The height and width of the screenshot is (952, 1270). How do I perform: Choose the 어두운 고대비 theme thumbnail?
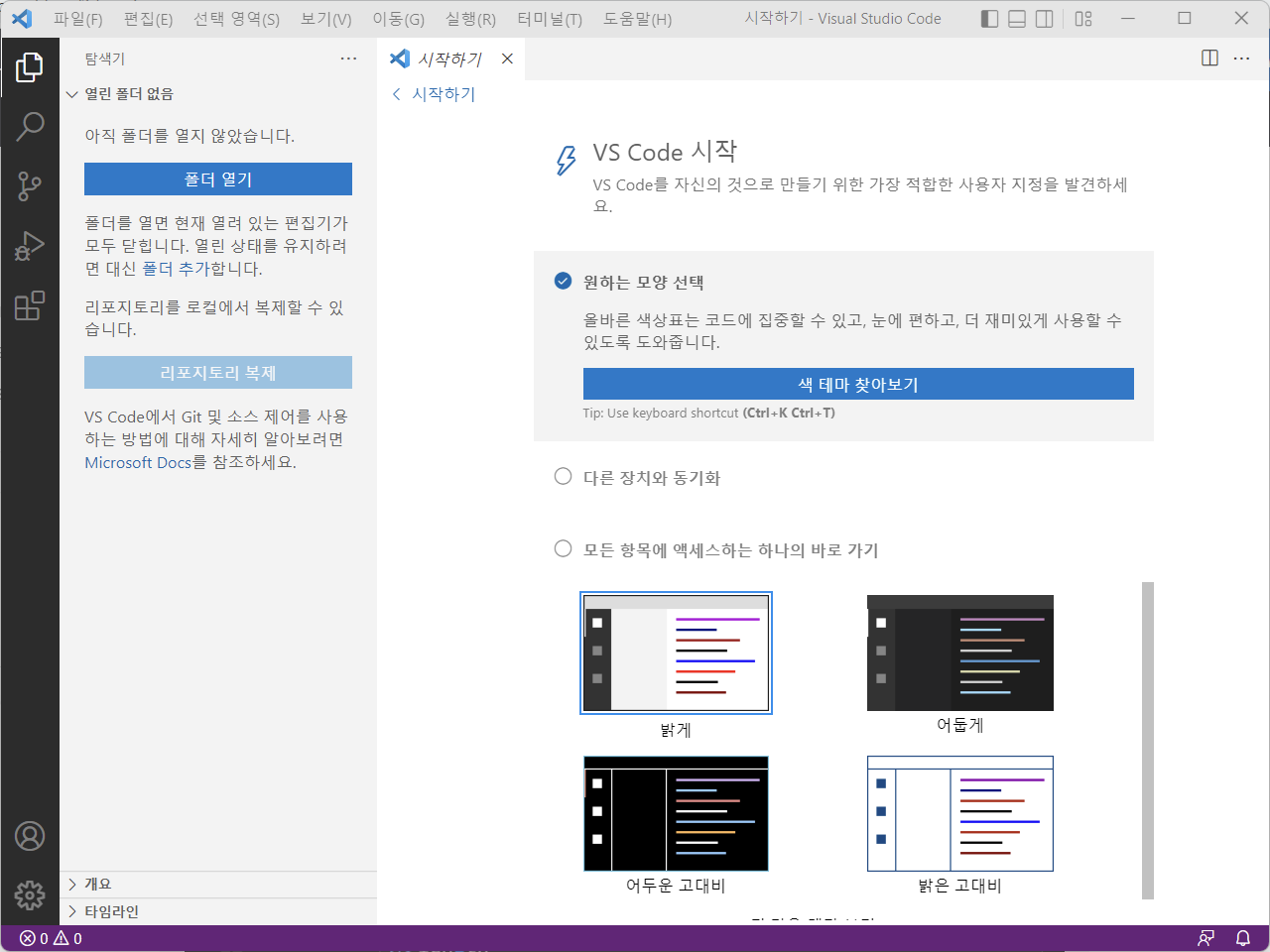[676, 813]
